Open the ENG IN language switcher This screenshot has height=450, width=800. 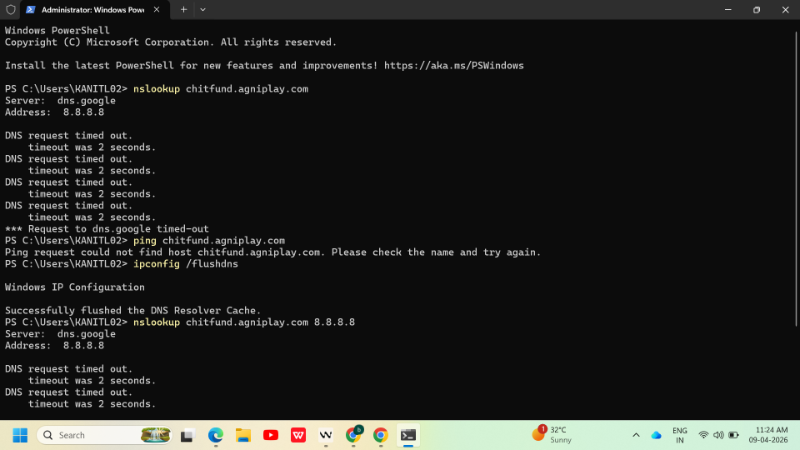(x=680, y=435)
